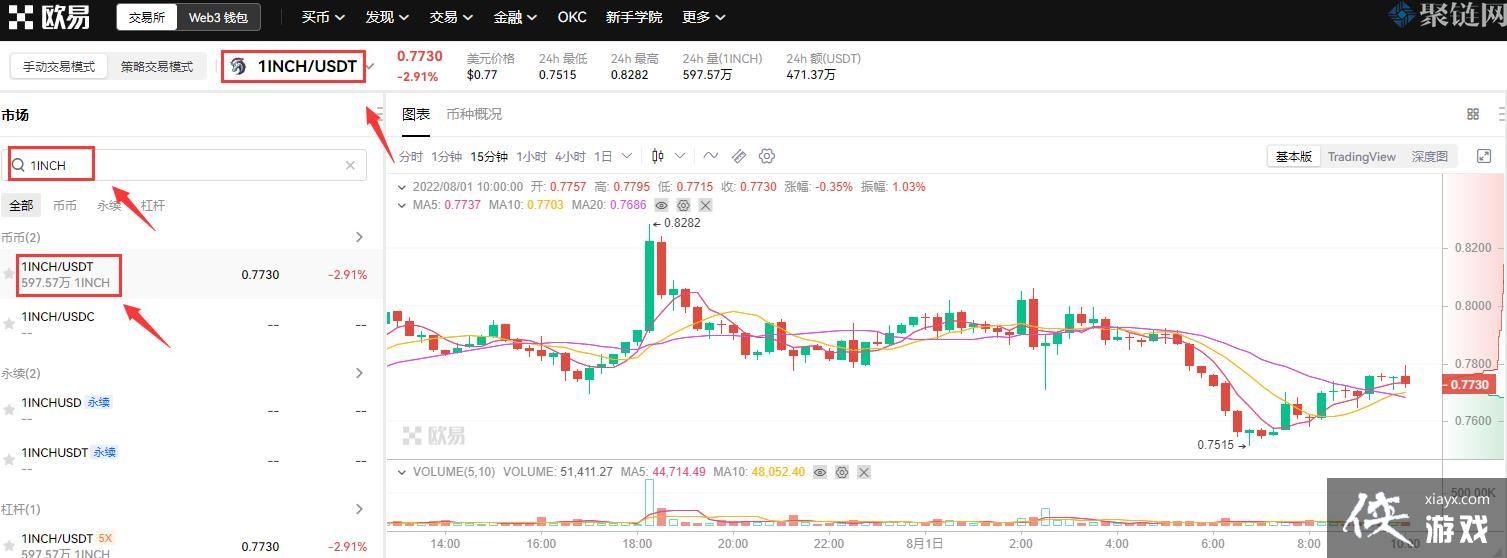This screenshot has height=558, width=1507.
Task: Hide the MA lines with eye icon
Action: pyautogui.click(x=661, y=205)
